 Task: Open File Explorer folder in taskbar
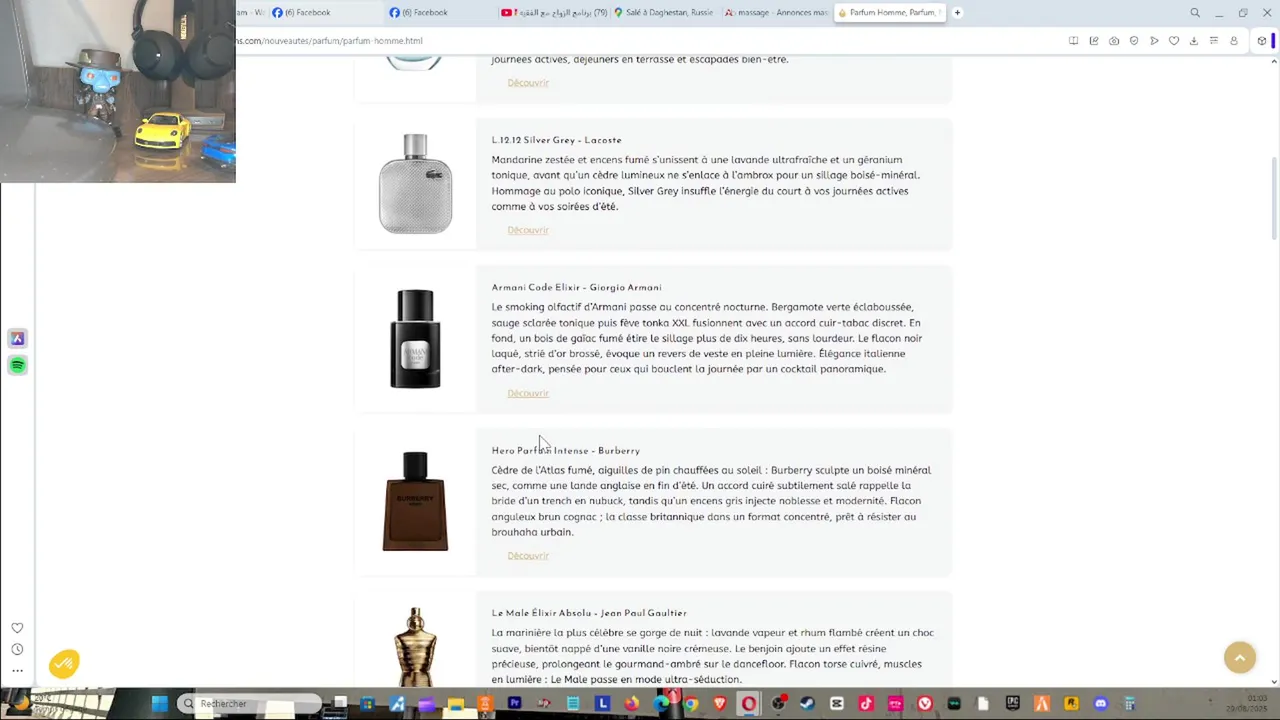pyautogui.click(x=455, y=704)
